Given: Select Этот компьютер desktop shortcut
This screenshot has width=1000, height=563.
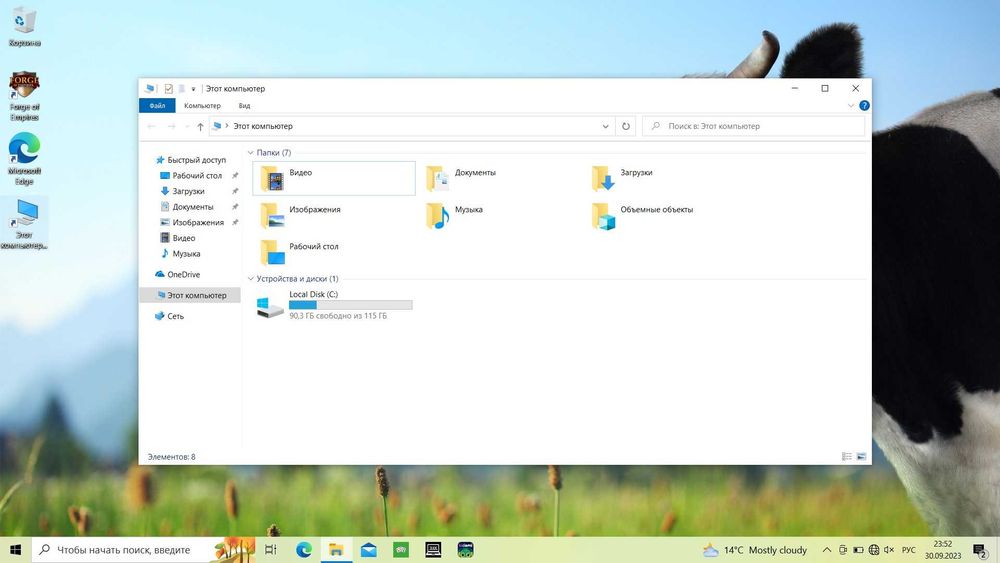Looking at the screenshot, I should 24,223.
